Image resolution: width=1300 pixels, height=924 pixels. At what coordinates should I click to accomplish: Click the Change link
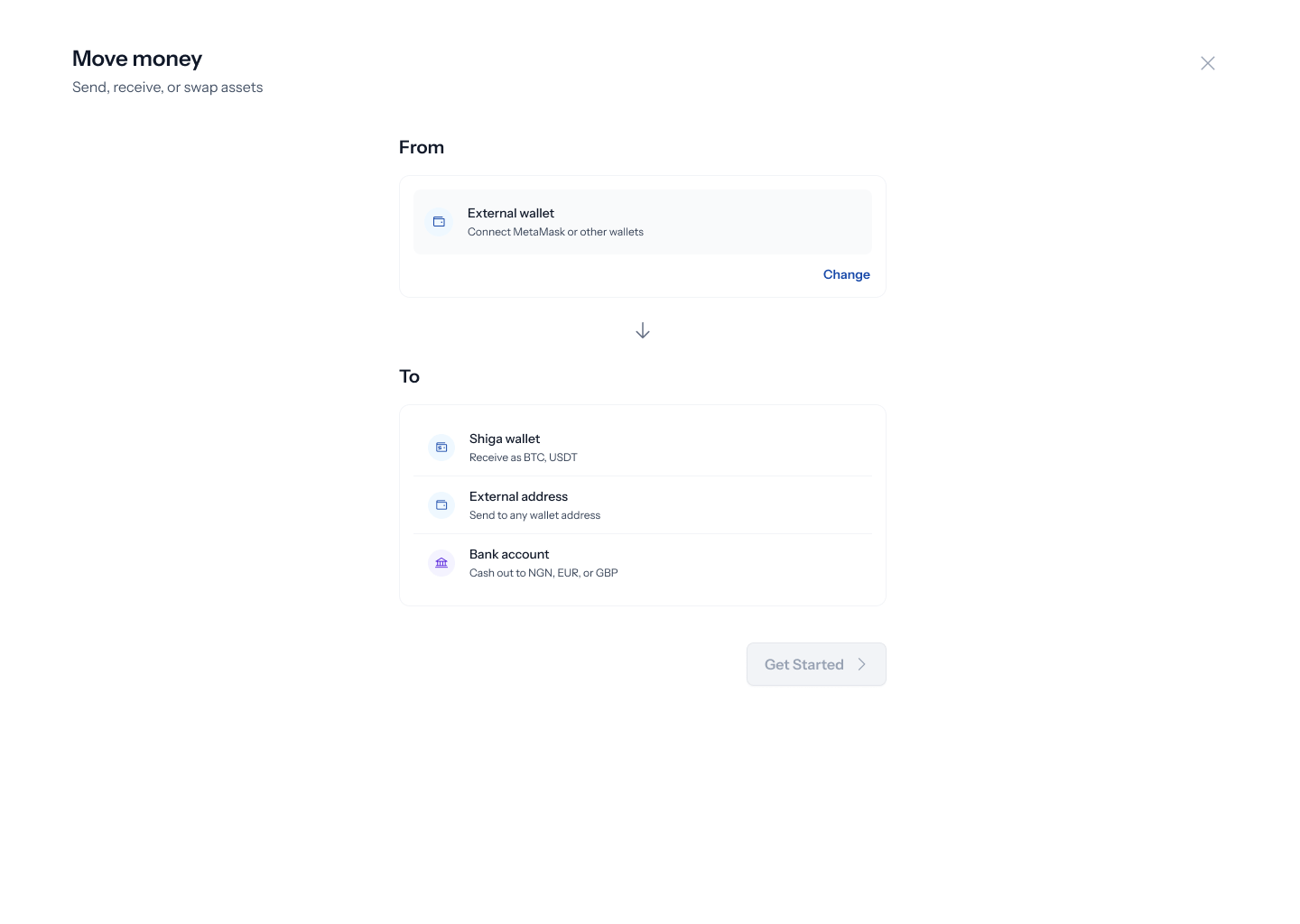point(846,274)
